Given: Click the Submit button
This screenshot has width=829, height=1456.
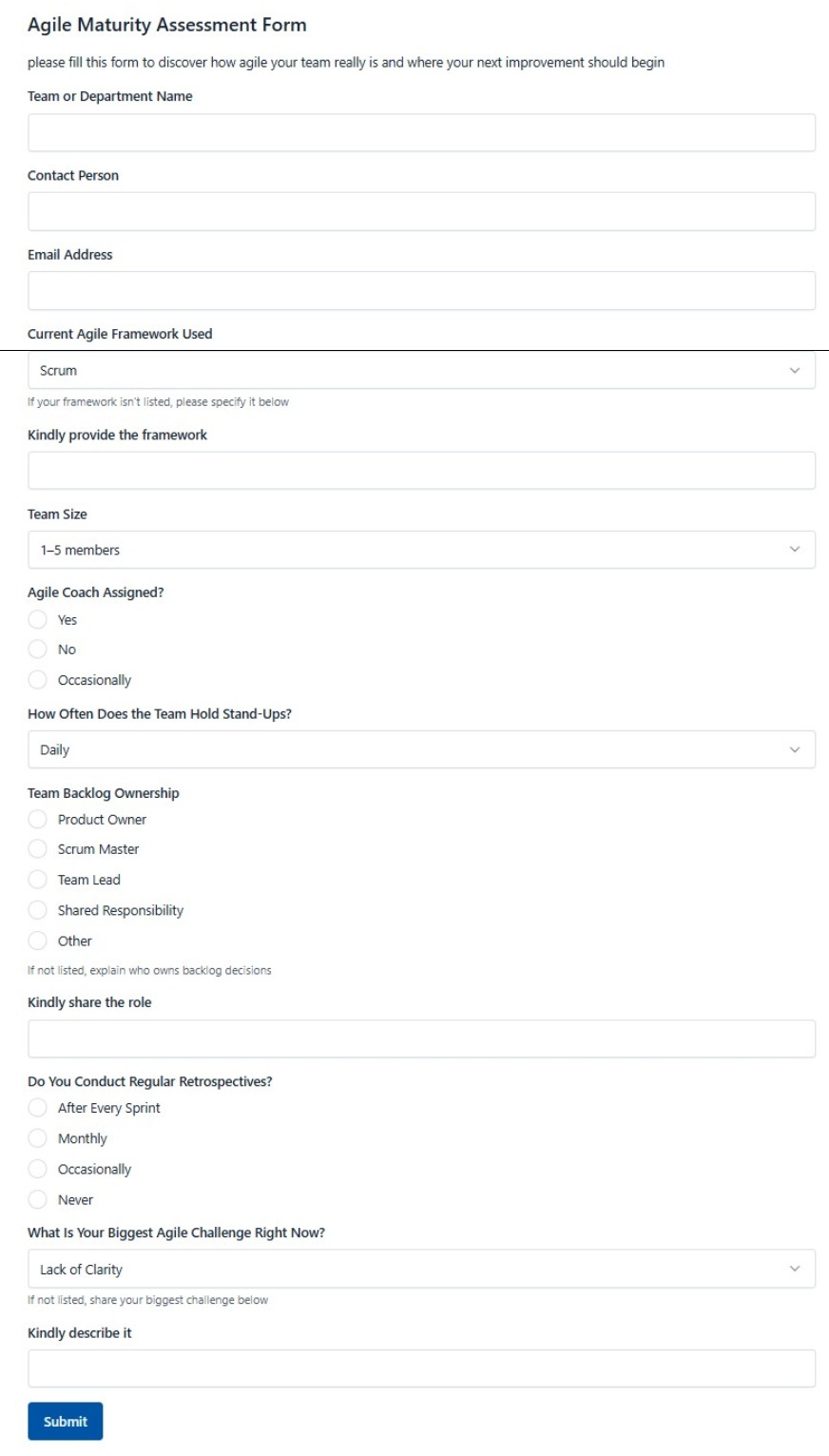Looking at the screenshot, I should 65,1421.
